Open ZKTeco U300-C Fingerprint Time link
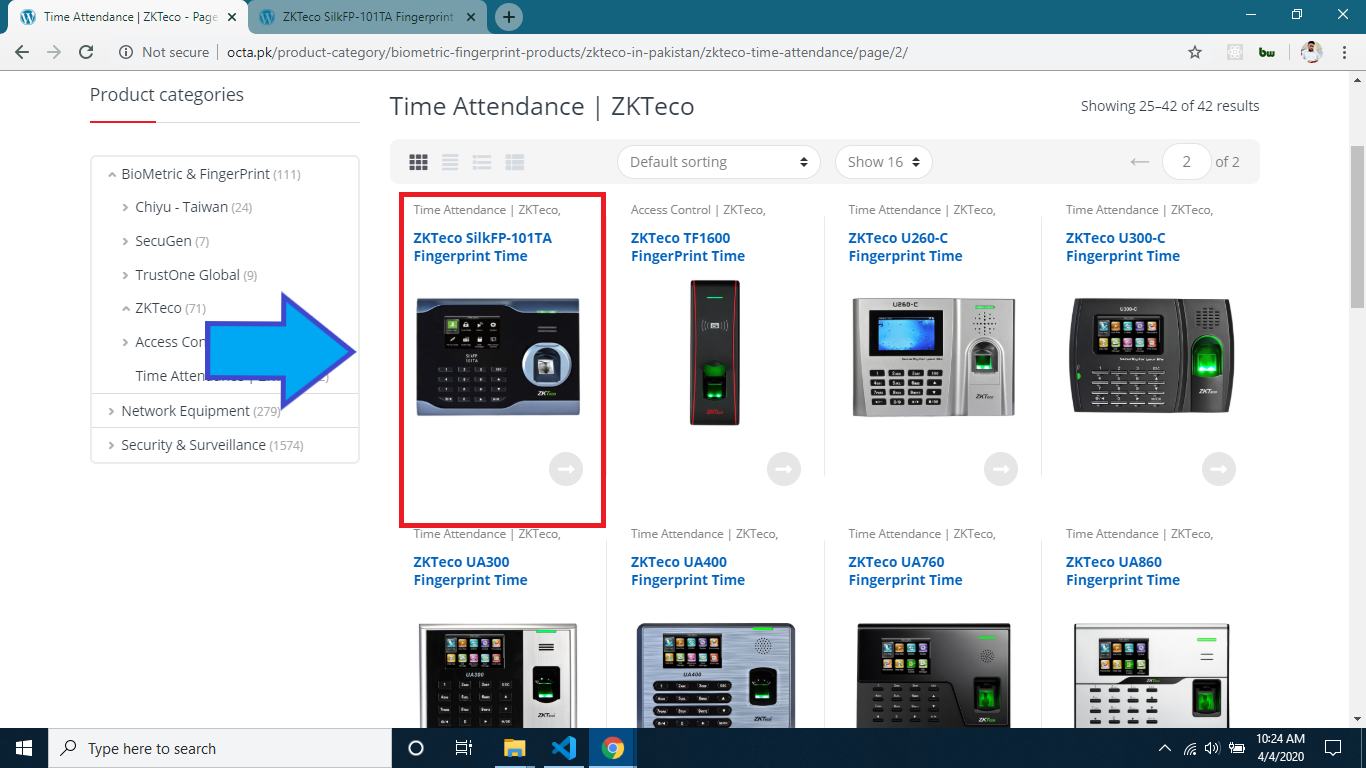The image size is (1366, 768). pyautogui.click(x=1123, y=247)
